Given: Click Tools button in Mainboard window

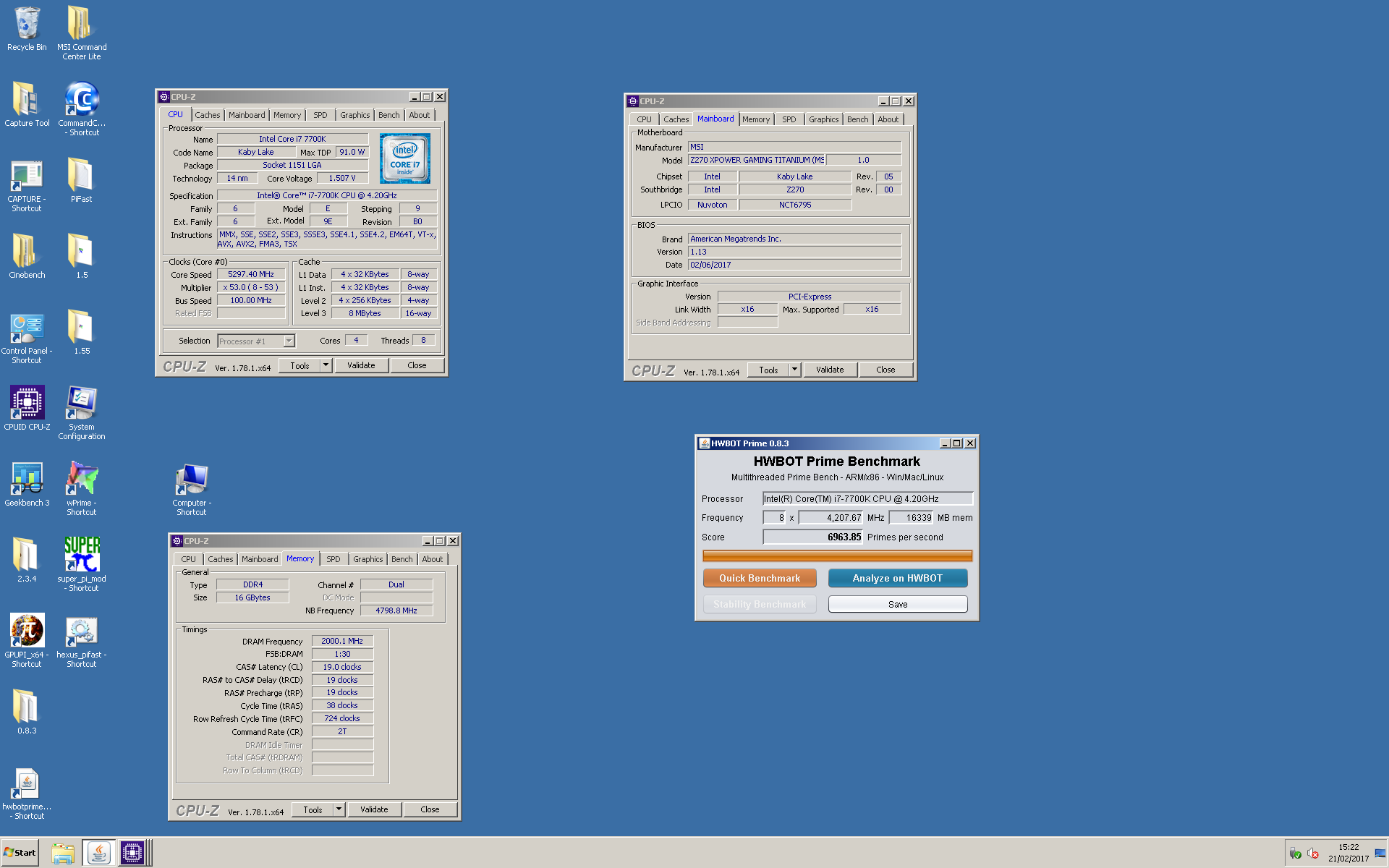Looking at the screenshot, I should [768, 370].
